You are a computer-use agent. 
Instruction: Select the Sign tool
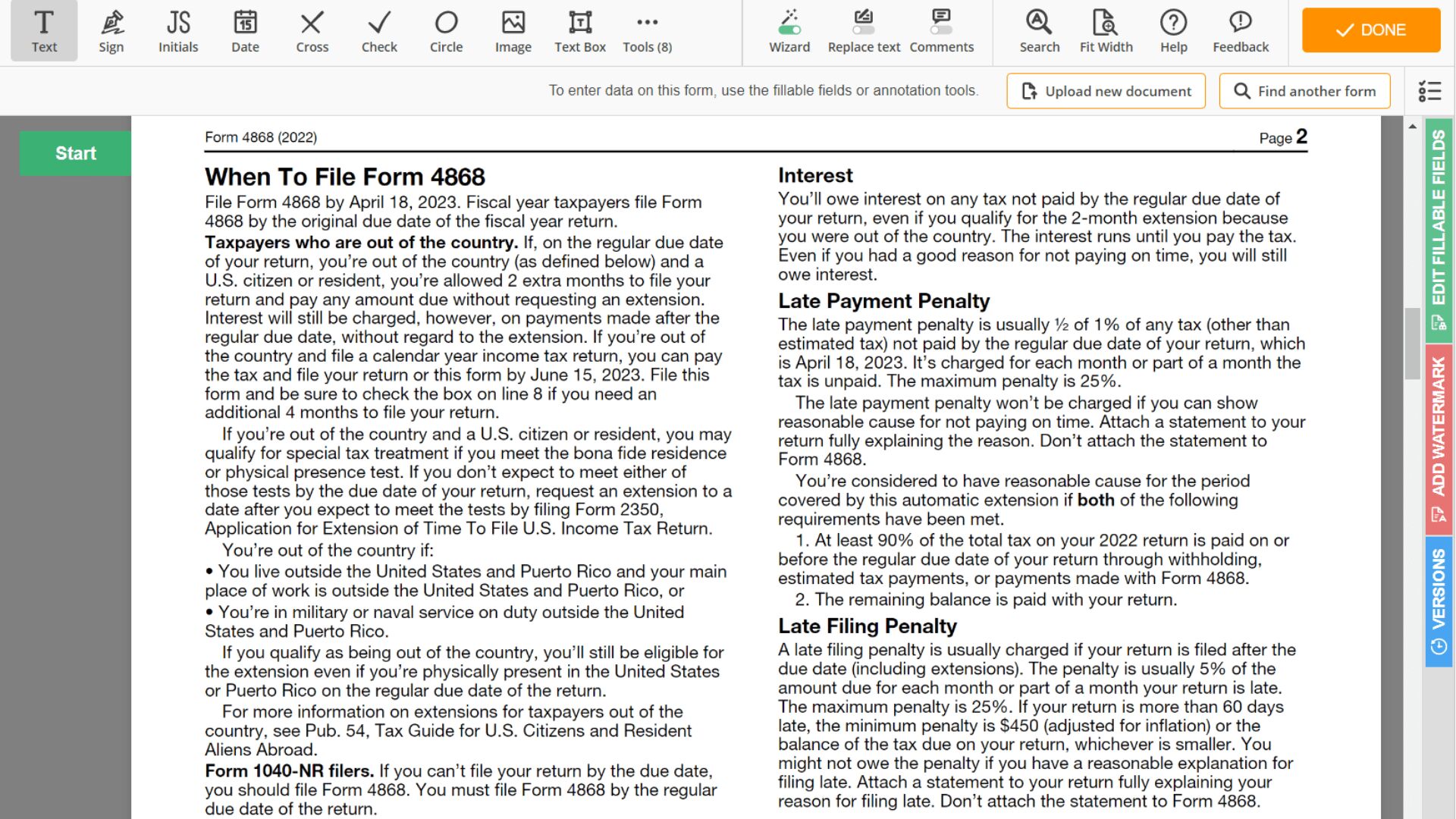pos(111,30)
